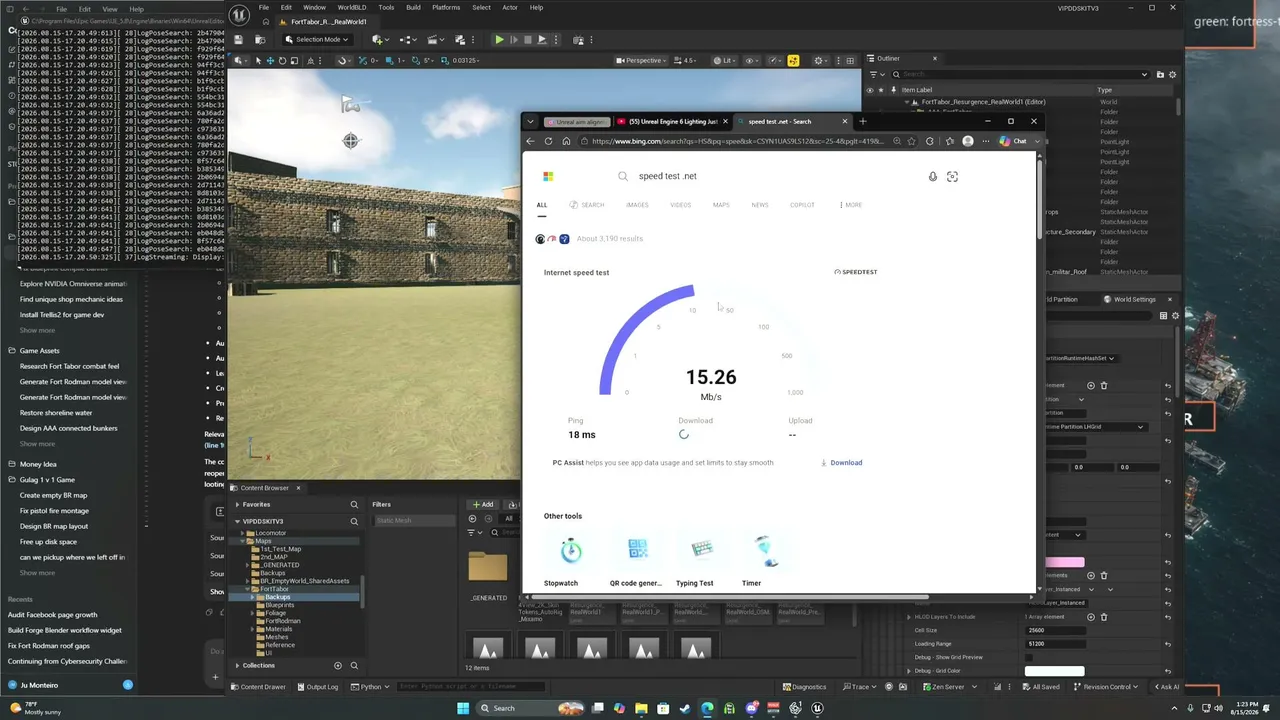This screenshot has width=1280, height=720.
Task: Save the current level in Unreal toolbar
Action: (x=239, y=40)
